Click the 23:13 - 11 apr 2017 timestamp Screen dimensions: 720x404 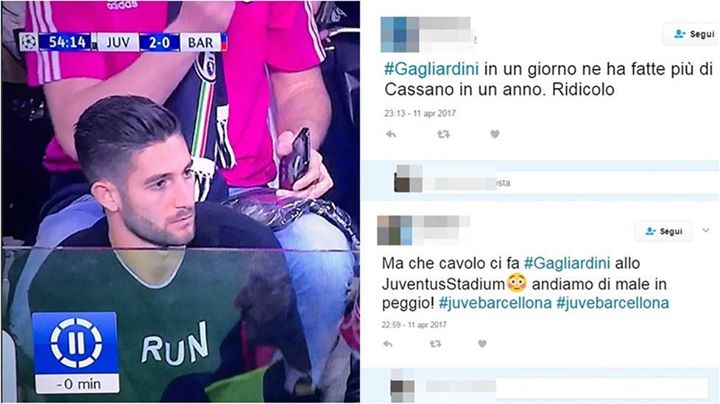click(x=420, y=113)
